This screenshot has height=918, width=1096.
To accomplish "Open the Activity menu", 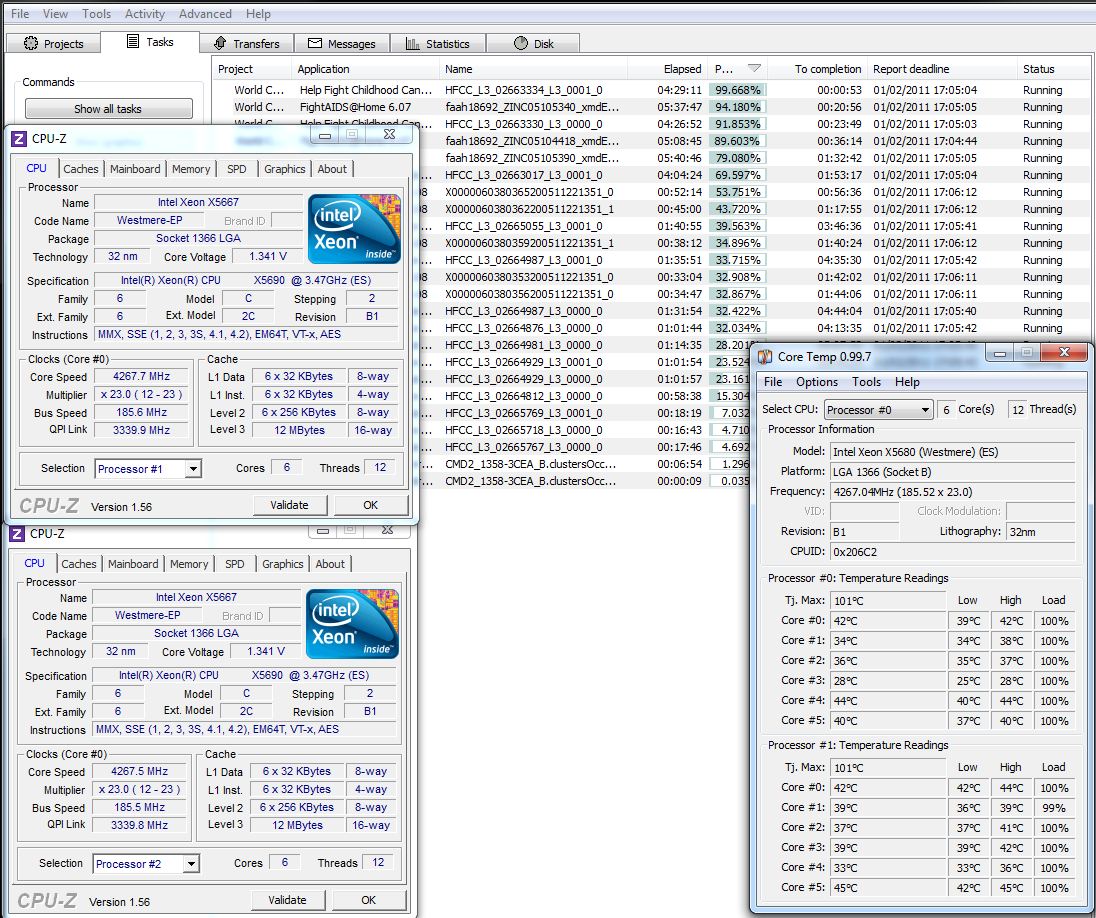I will [145, 14].
